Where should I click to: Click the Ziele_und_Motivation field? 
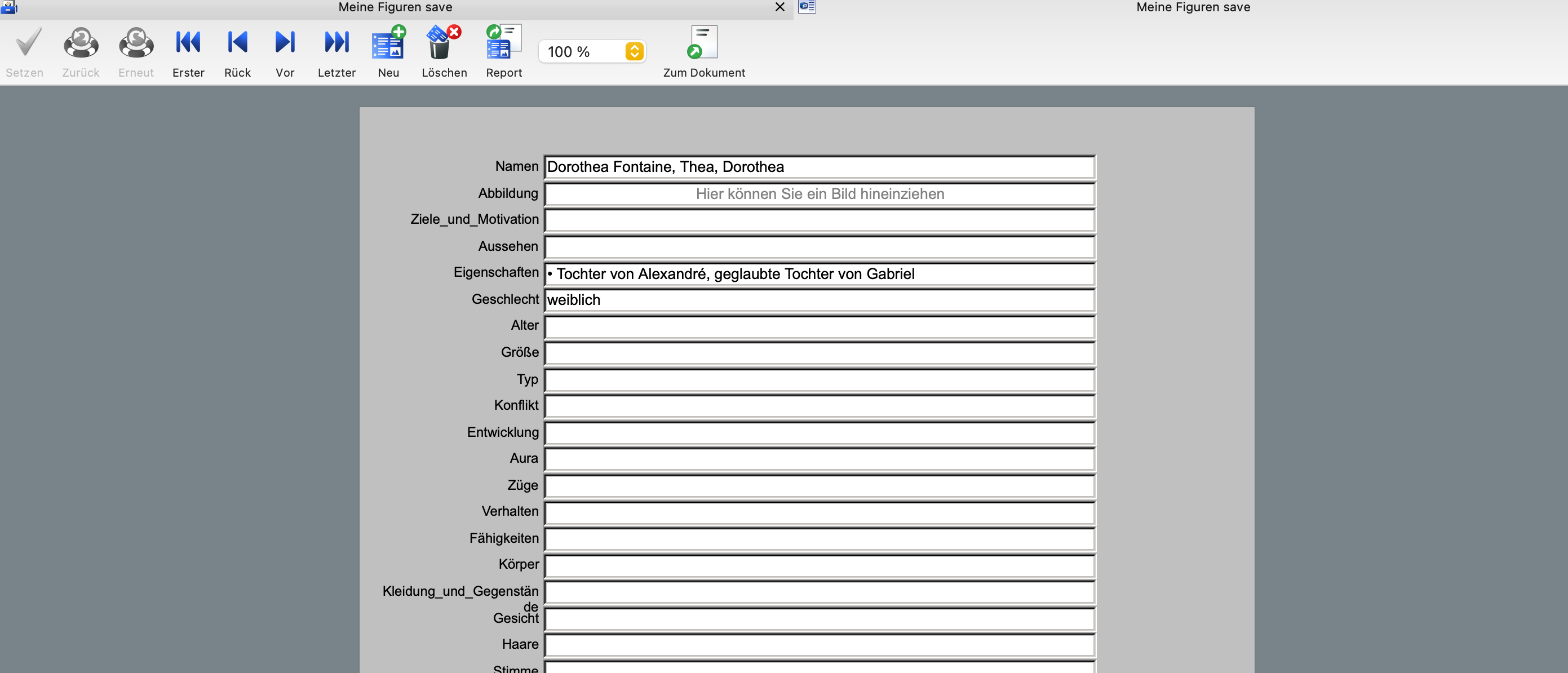[820, 220]
